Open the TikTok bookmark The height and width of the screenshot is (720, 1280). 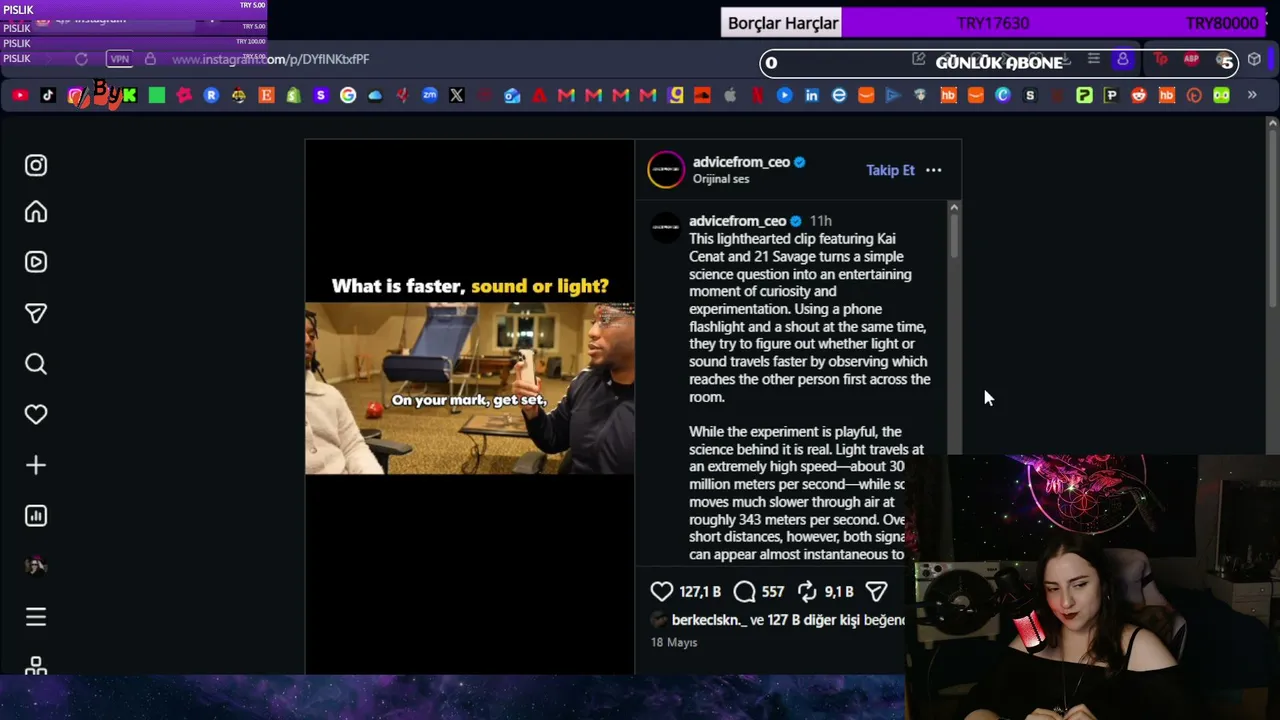(48, 95)
